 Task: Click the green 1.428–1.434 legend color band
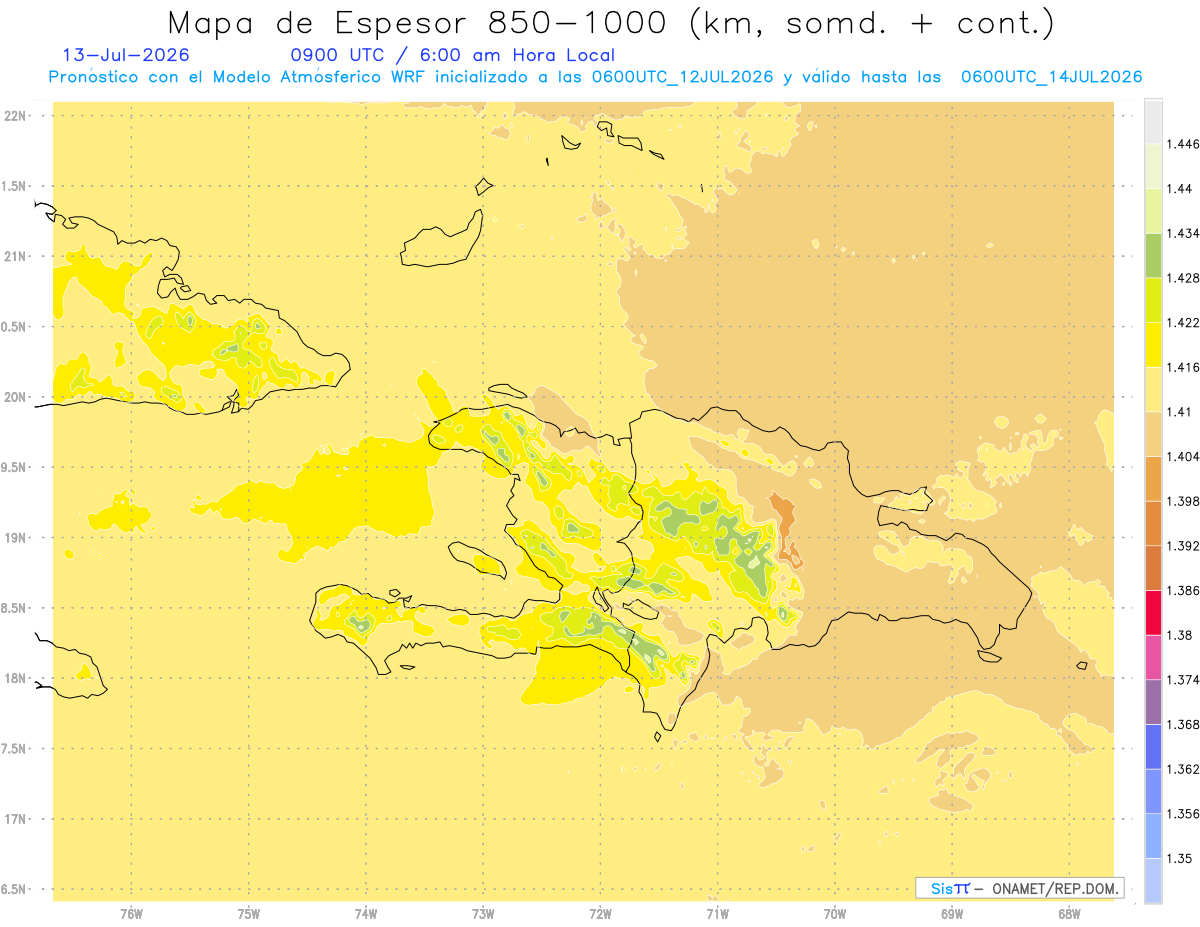[1153, 255]
